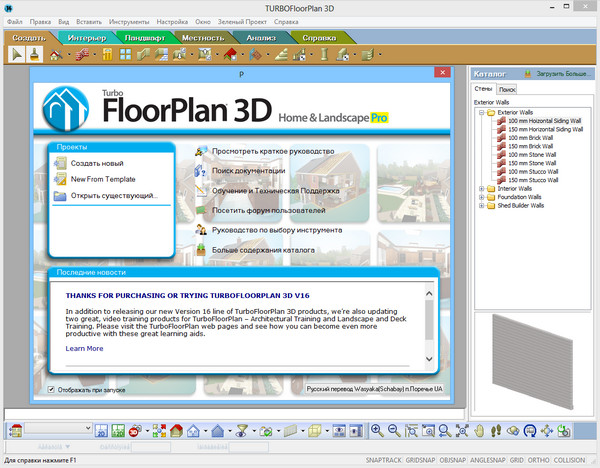600x468 pixels.
Task: Select the arrow selection tool
Action: (17, 55)
